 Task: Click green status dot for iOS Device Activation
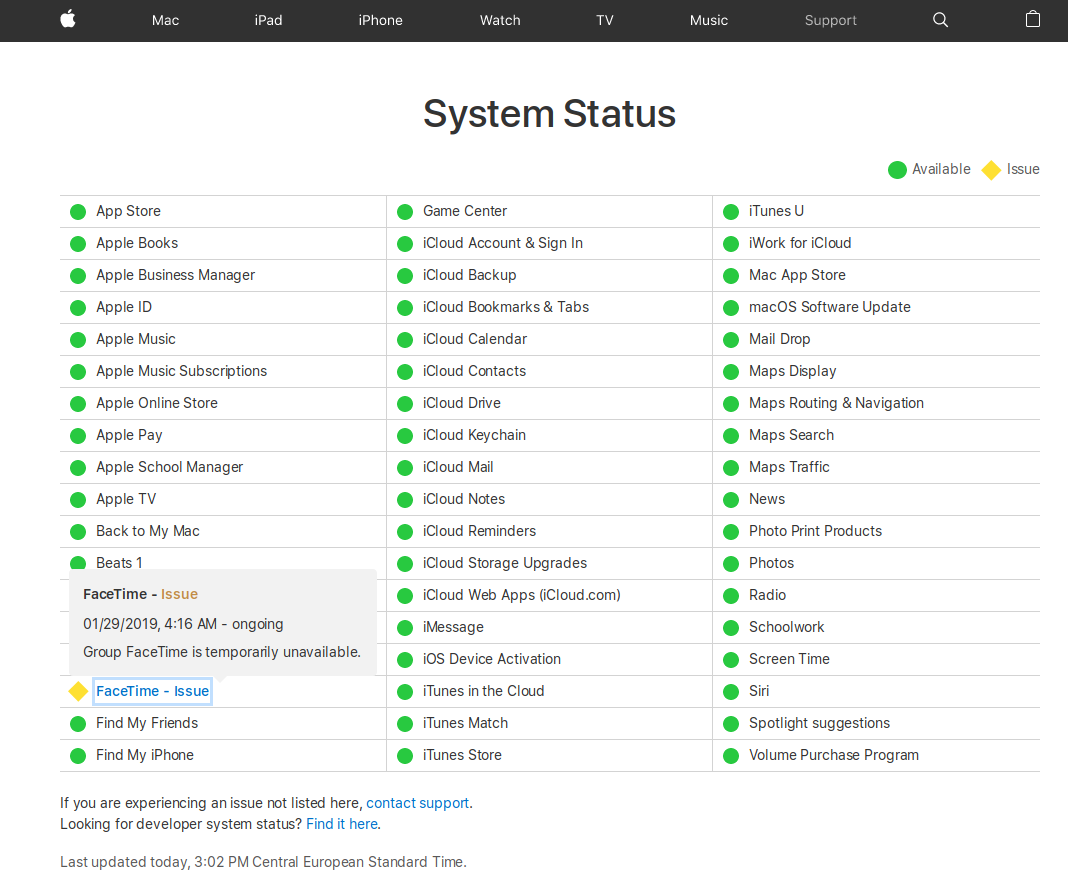tap(405, 660)
